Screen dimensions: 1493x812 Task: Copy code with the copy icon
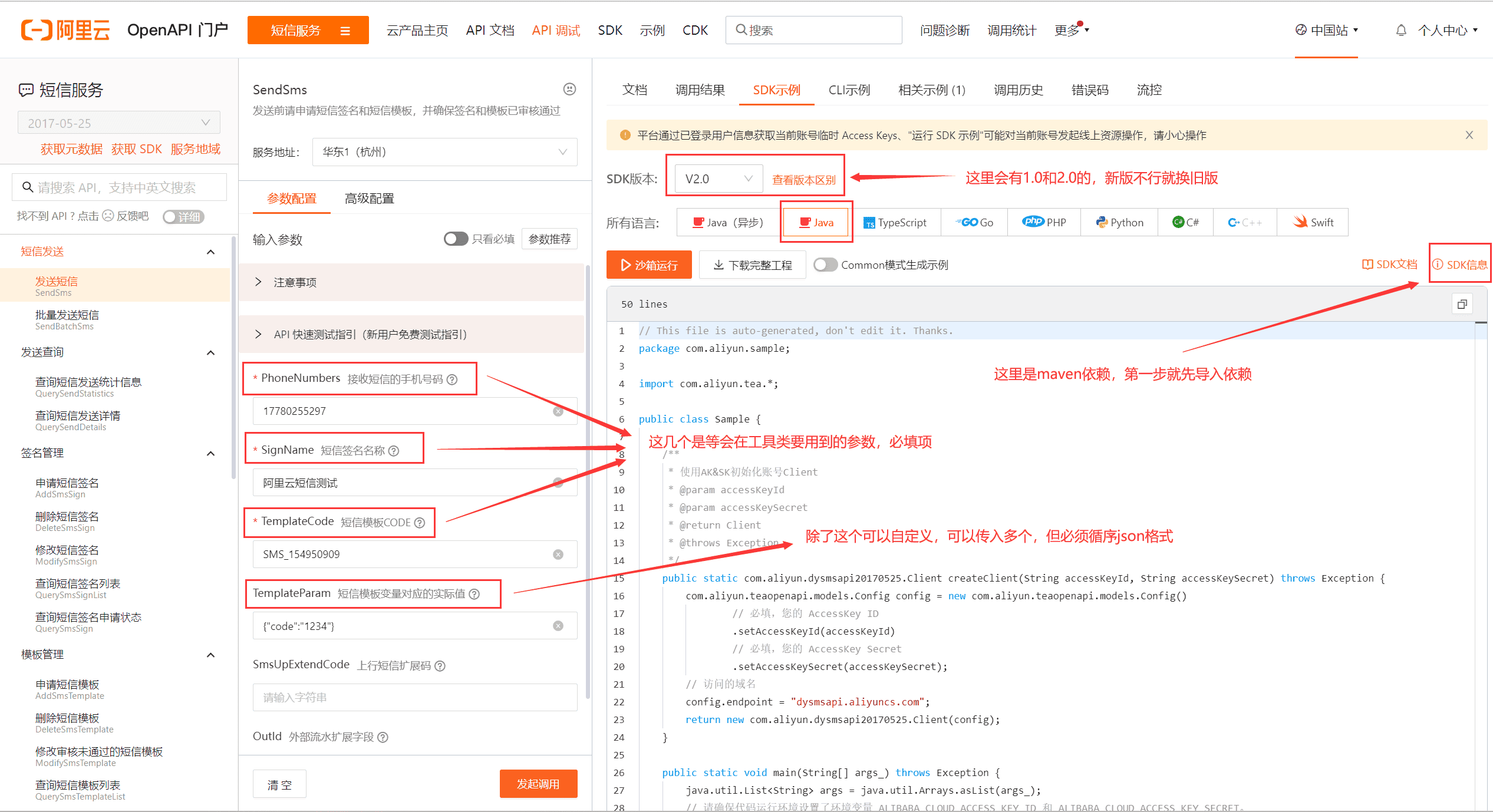pyautogui.click(x=1462, y=304)
